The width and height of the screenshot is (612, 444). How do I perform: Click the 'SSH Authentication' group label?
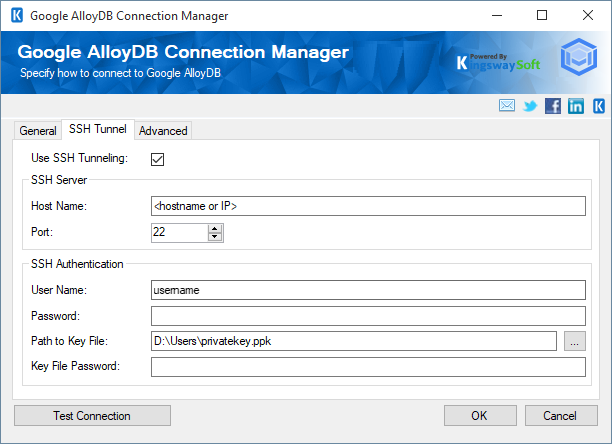(77, 264)
